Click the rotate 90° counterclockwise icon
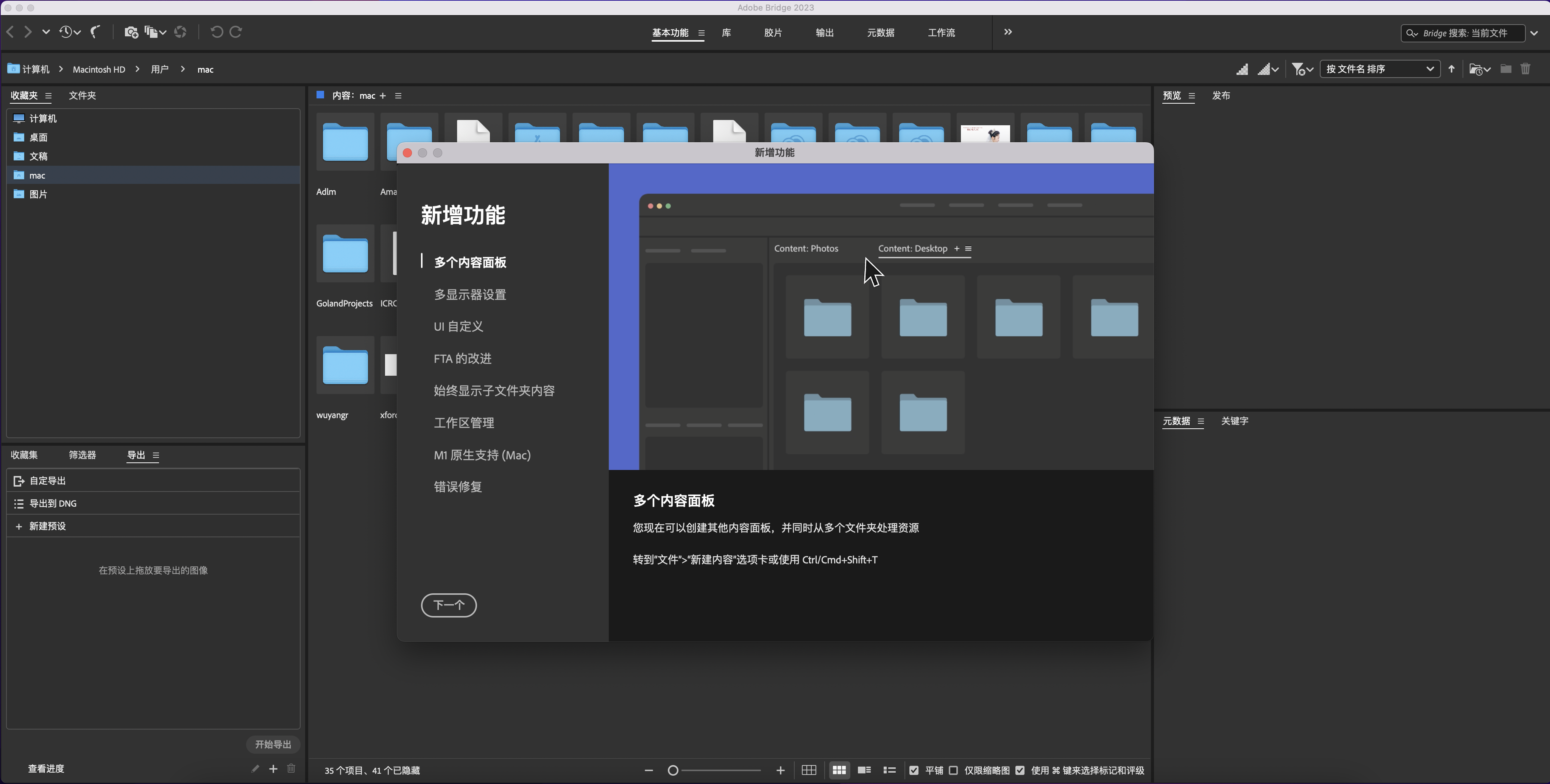 [x=217, y=33]
